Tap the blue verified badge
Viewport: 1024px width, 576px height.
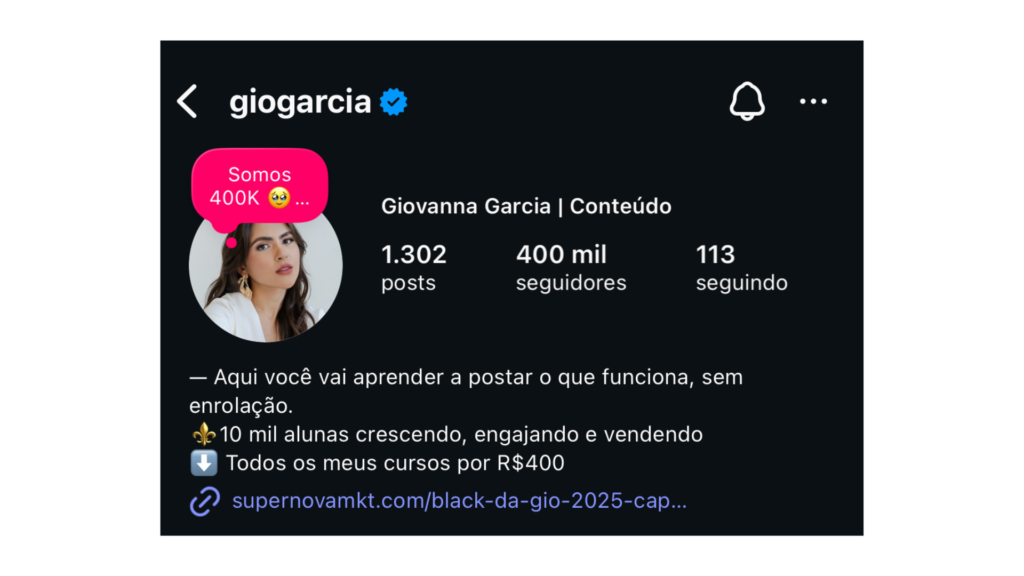[394, 102]
